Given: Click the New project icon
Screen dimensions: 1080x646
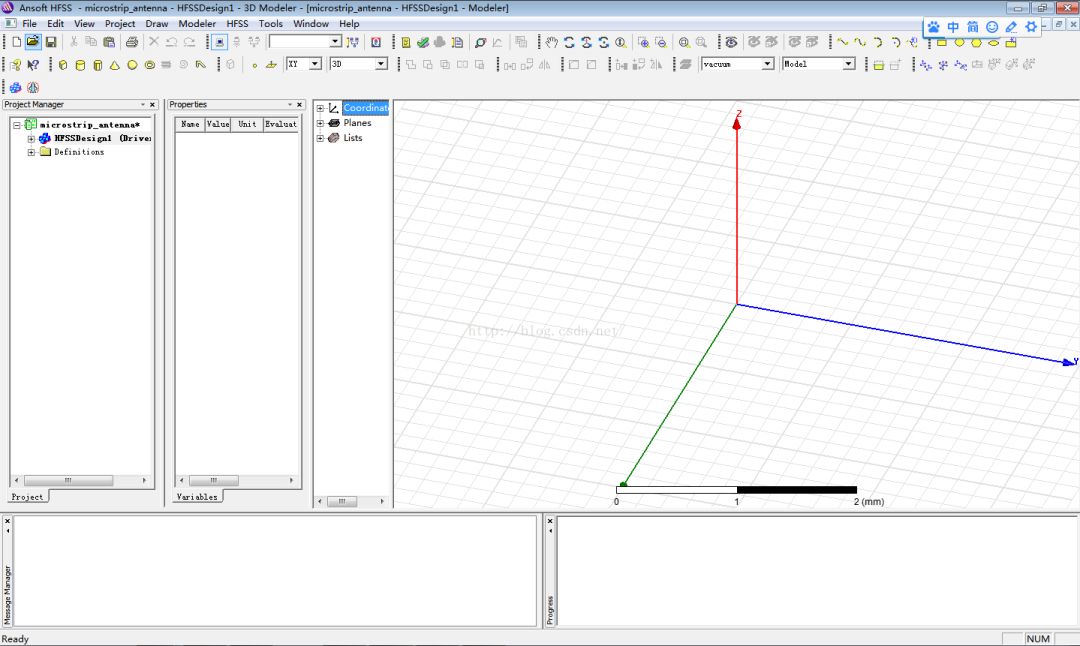Looking at the screenshot, I should pos(17,42).
